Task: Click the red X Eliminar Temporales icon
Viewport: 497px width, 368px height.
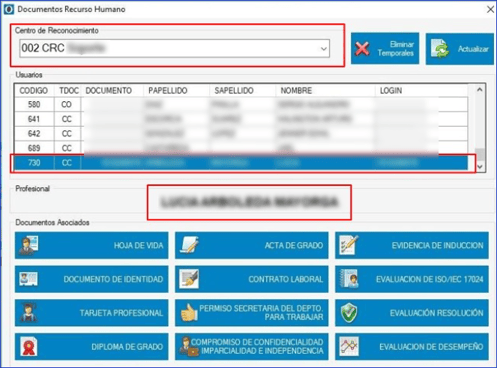Action: [362, 49]
